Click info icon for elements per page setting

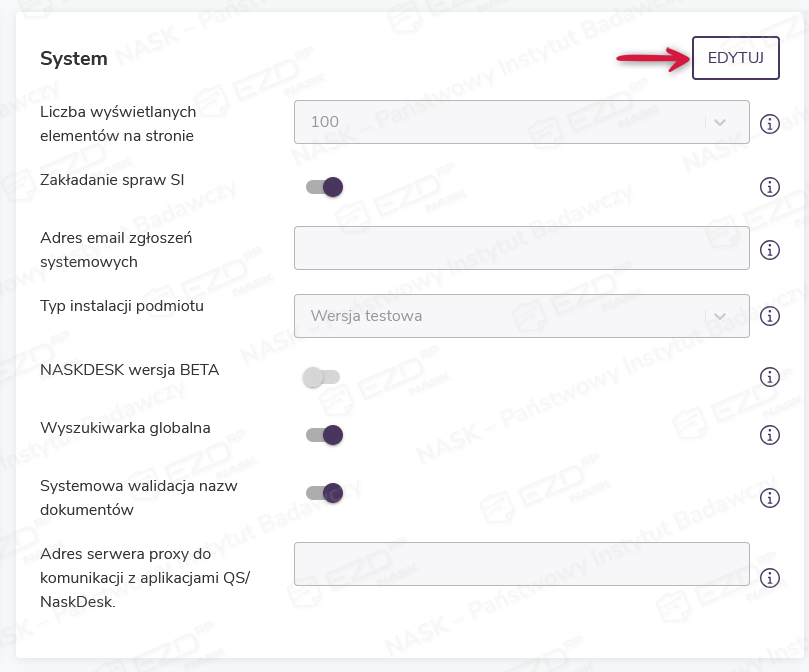tap(770, 124)
